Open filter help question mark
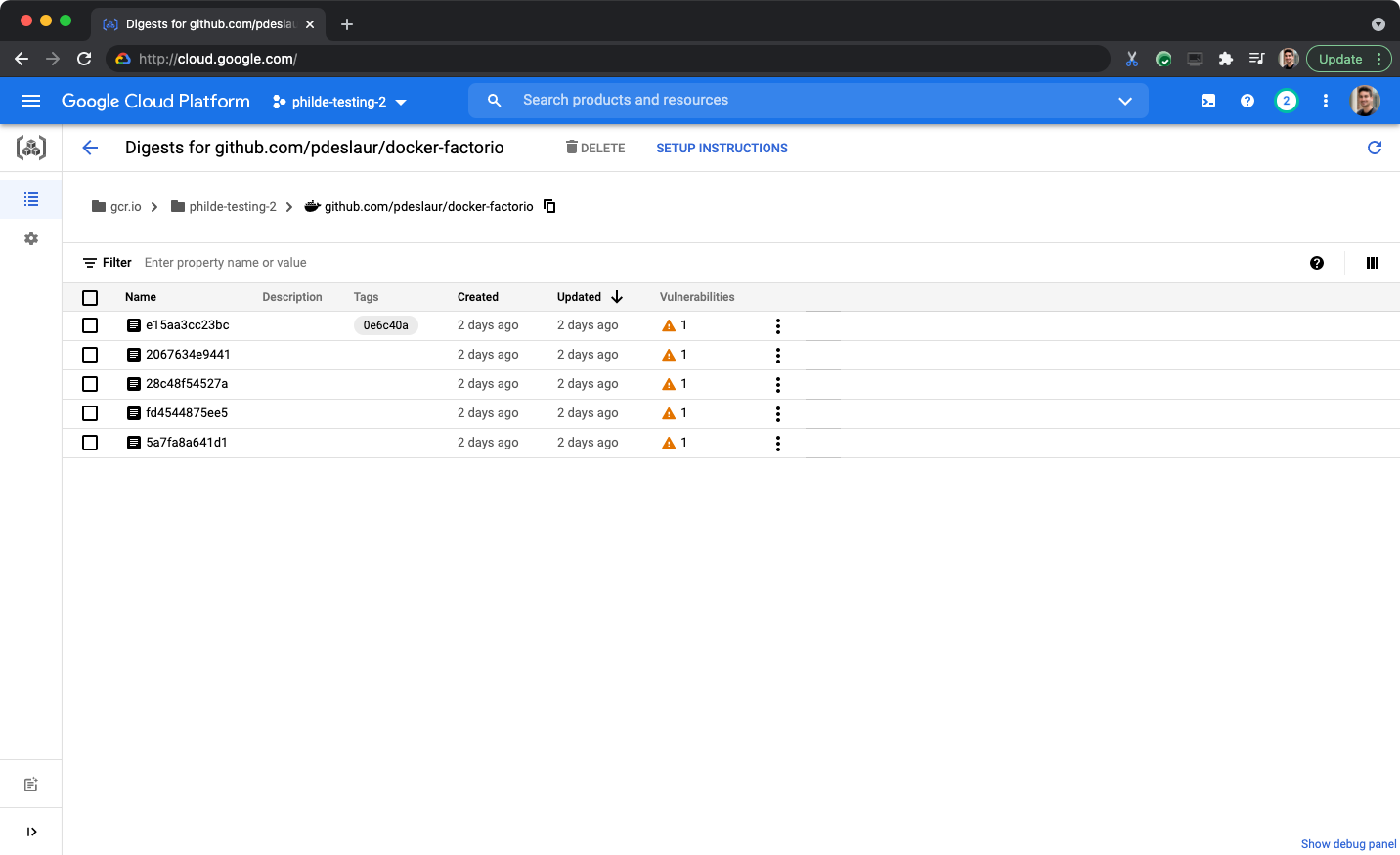 1317,263
